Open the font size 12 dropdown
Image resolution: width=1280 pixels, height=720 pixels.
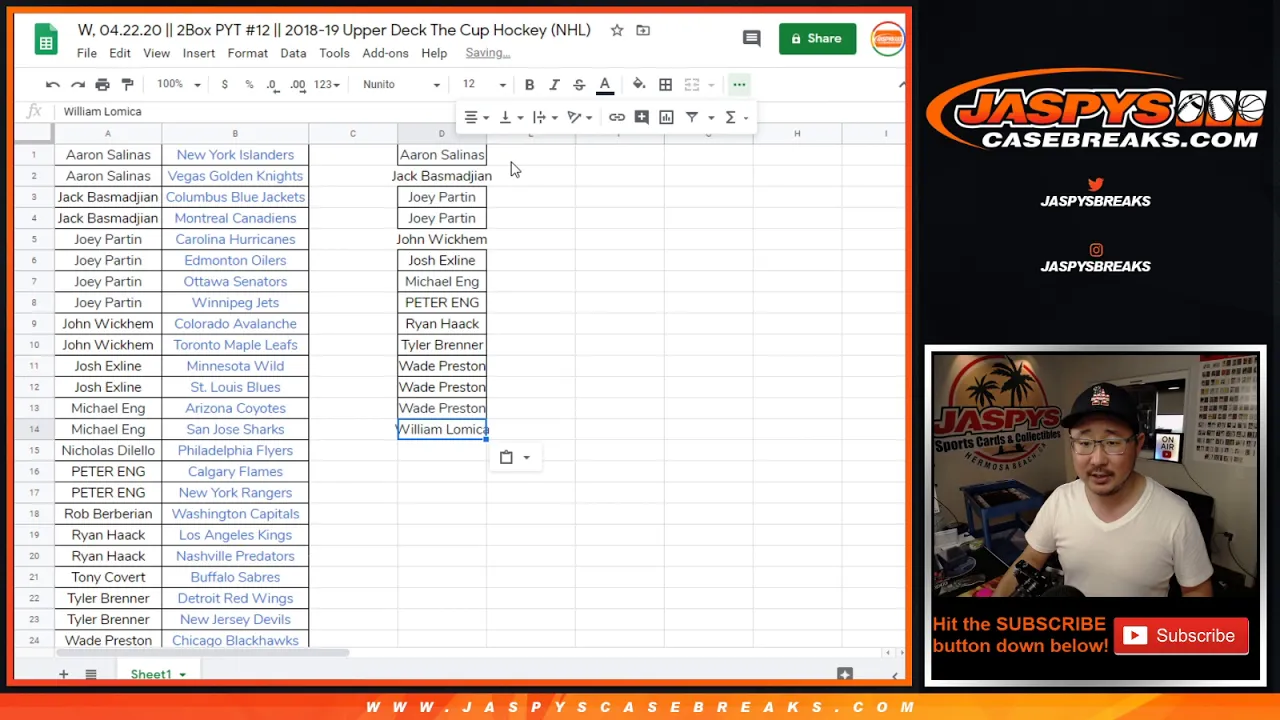[484, 84]
